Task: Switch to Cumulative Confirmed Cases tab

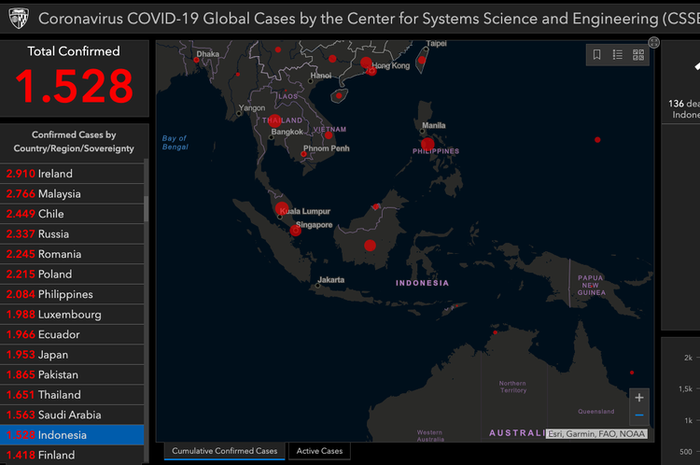Action: [x=224, y=451]
